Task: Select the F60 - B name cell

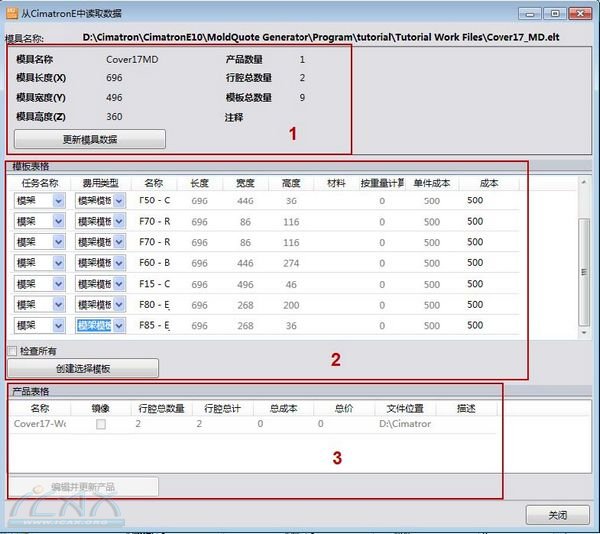Action: coord(155,263)
